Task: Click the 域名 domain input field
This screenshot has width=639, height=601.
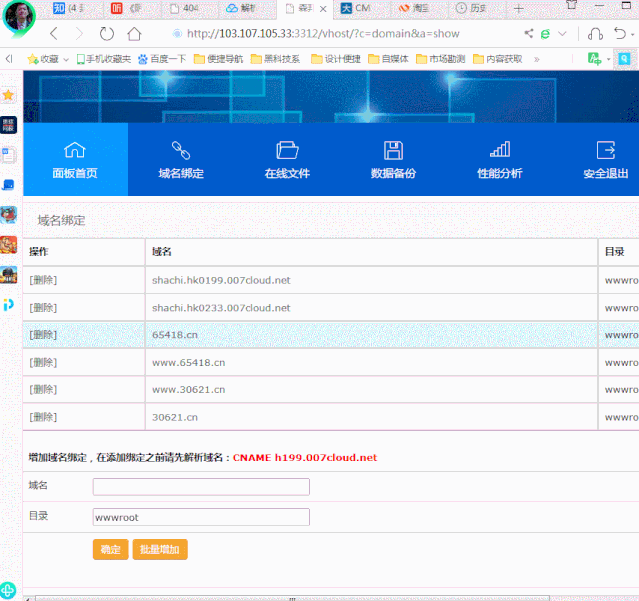Action: tap(201, 487)
